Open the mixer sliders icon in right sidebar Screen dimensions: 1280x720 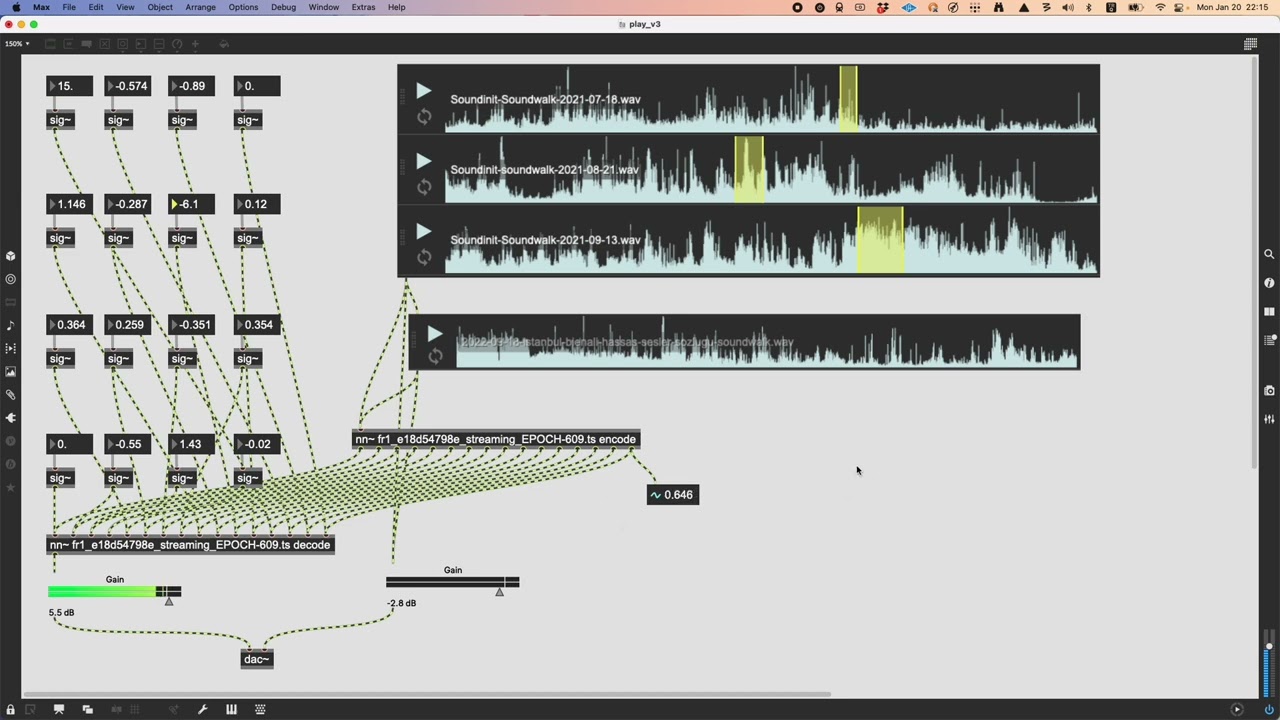tap(1269, 419)
